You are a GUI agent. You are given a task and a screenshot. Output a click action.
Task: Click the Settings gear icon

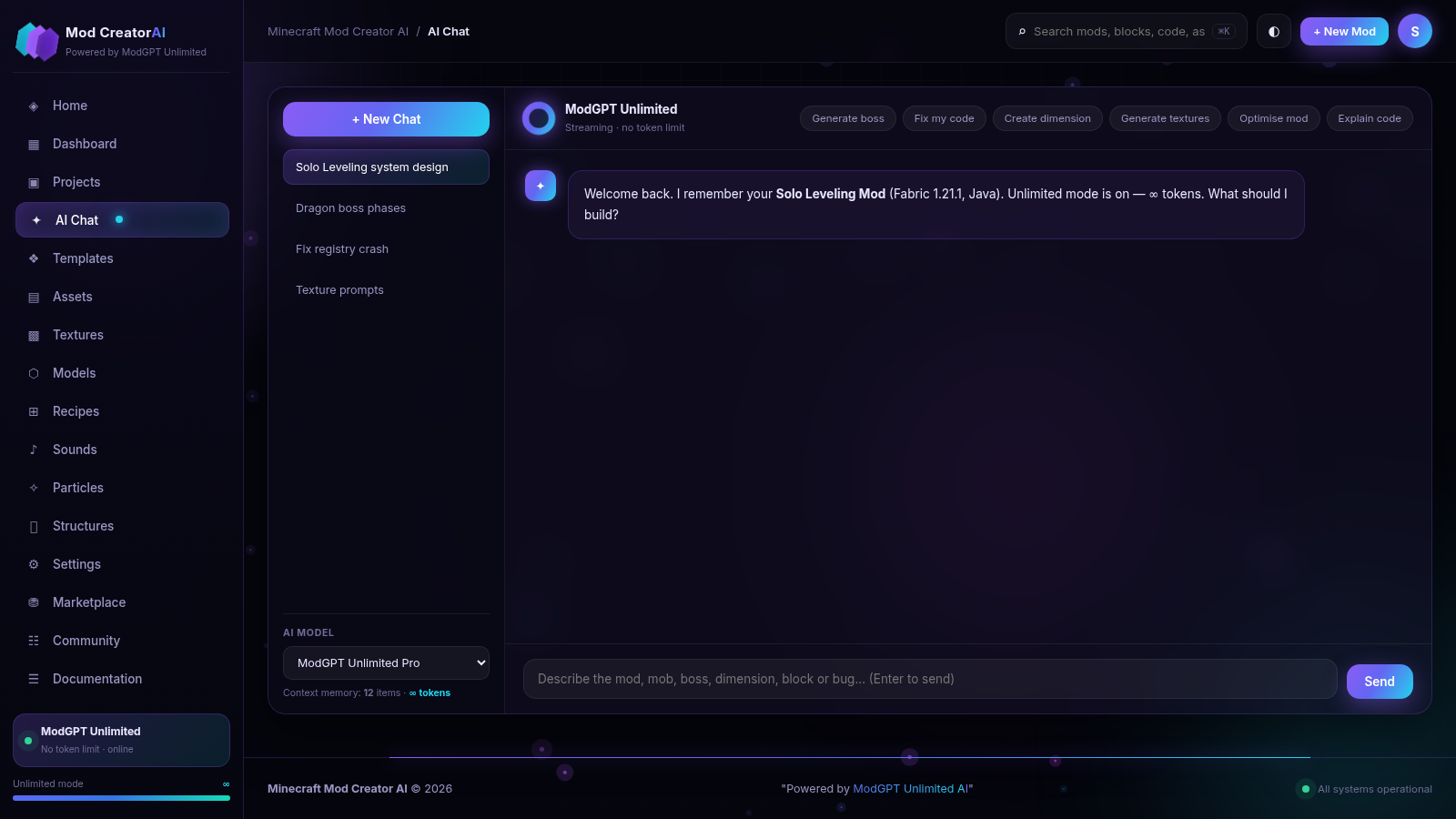pyautogui.click(x=34, y=565)
